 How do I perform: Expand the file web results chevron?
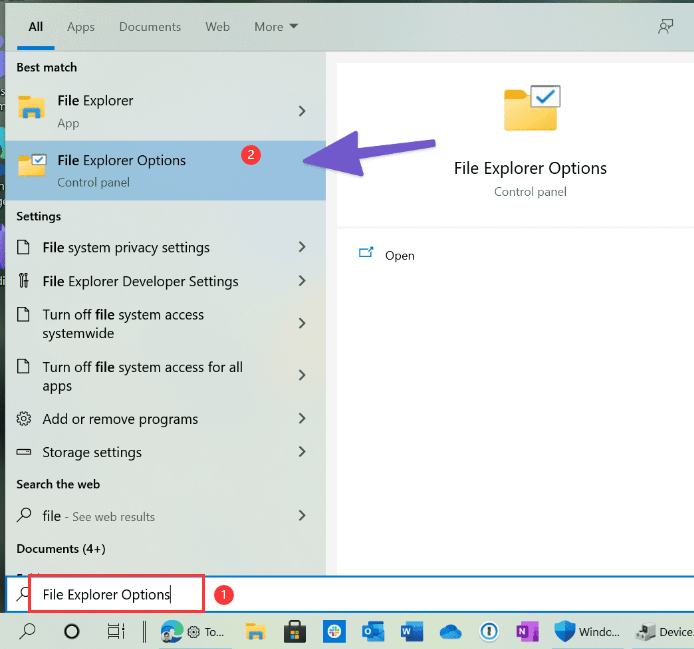point(302,515)
